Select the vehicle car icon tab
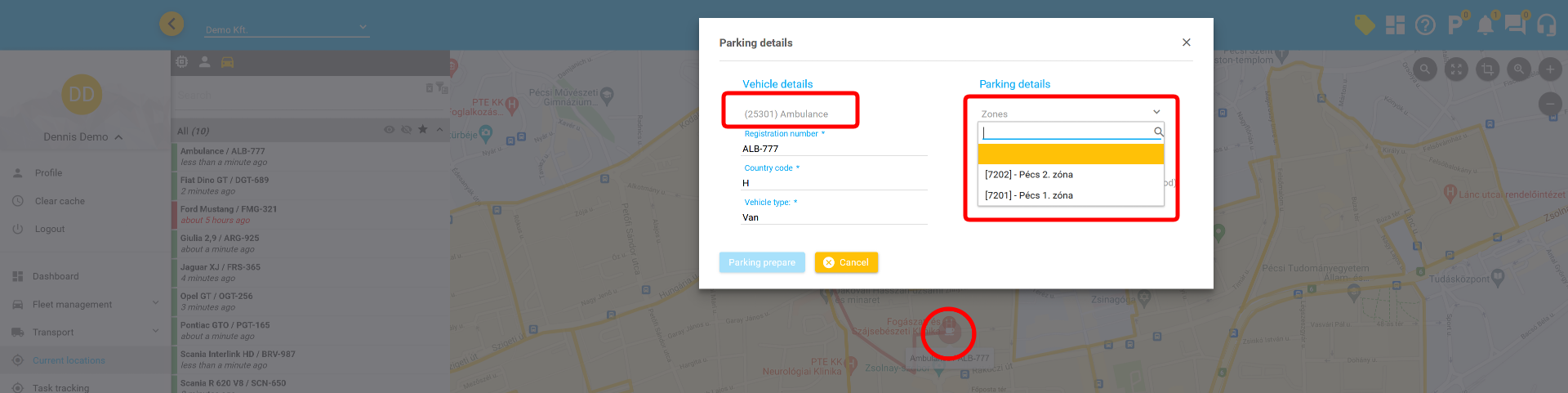Viewport: 1568px width, 393px height. 227,62
